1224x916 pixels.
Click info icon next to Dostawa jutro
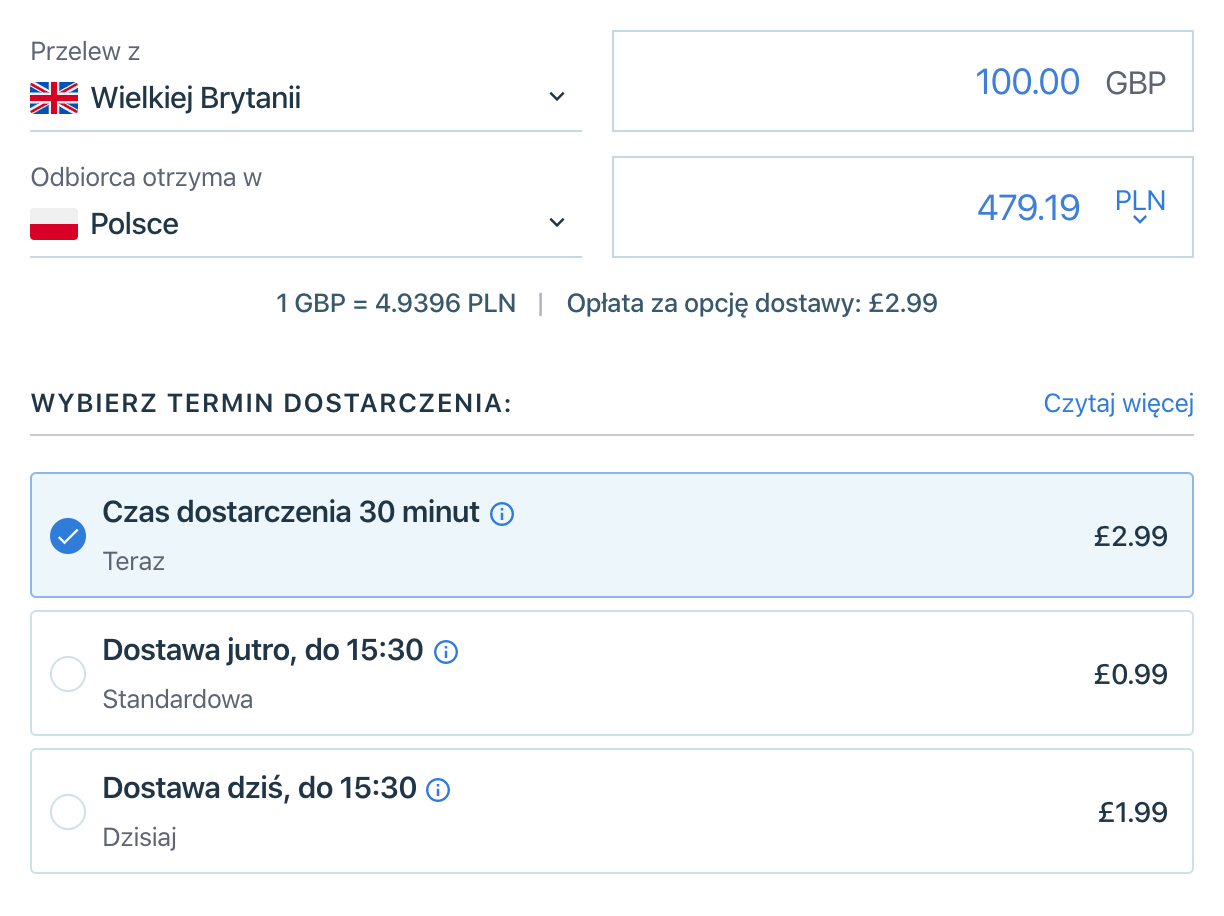[446, 652]
